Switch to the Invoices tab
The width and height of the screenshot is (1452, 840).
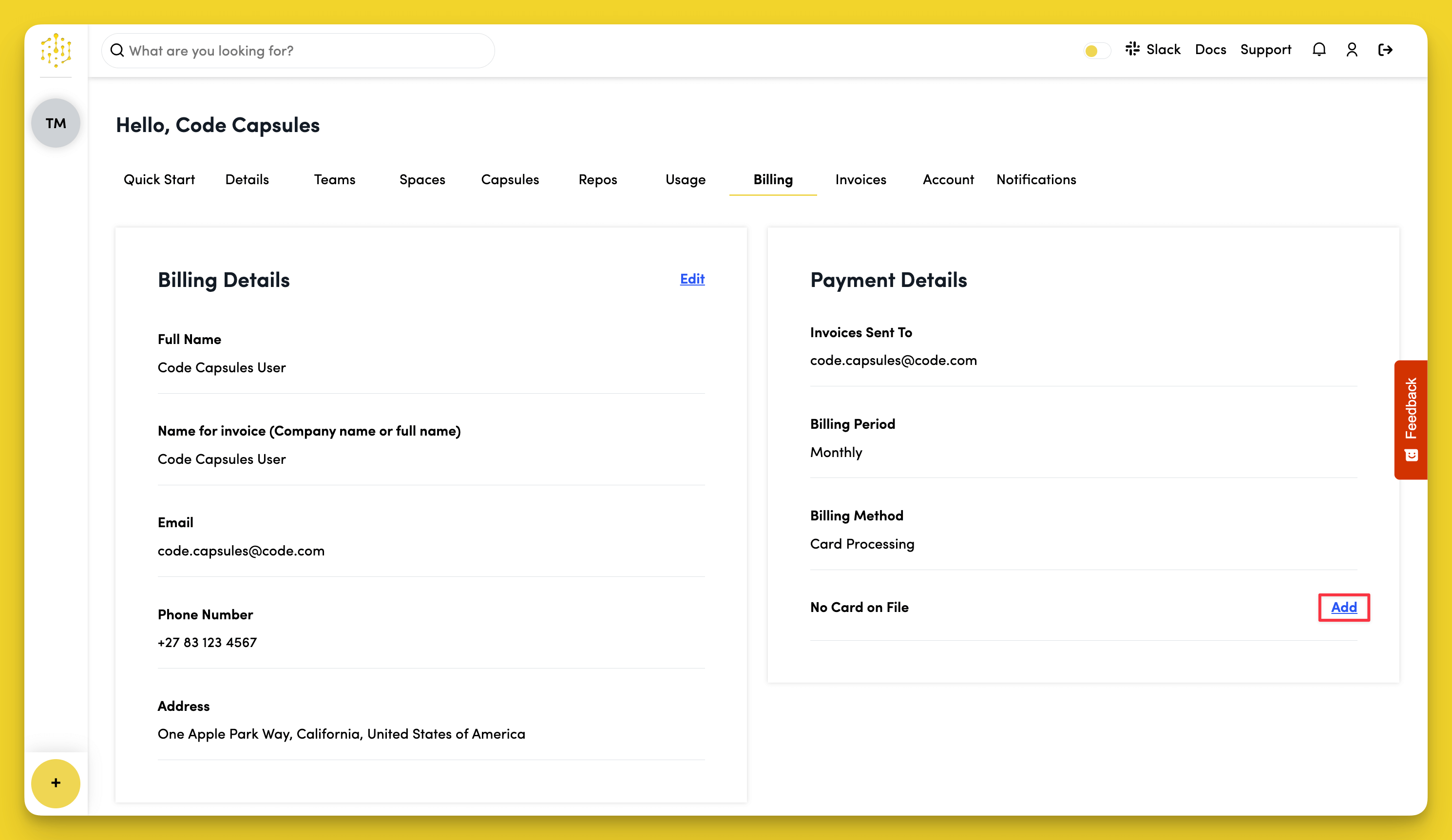(860, 179)
